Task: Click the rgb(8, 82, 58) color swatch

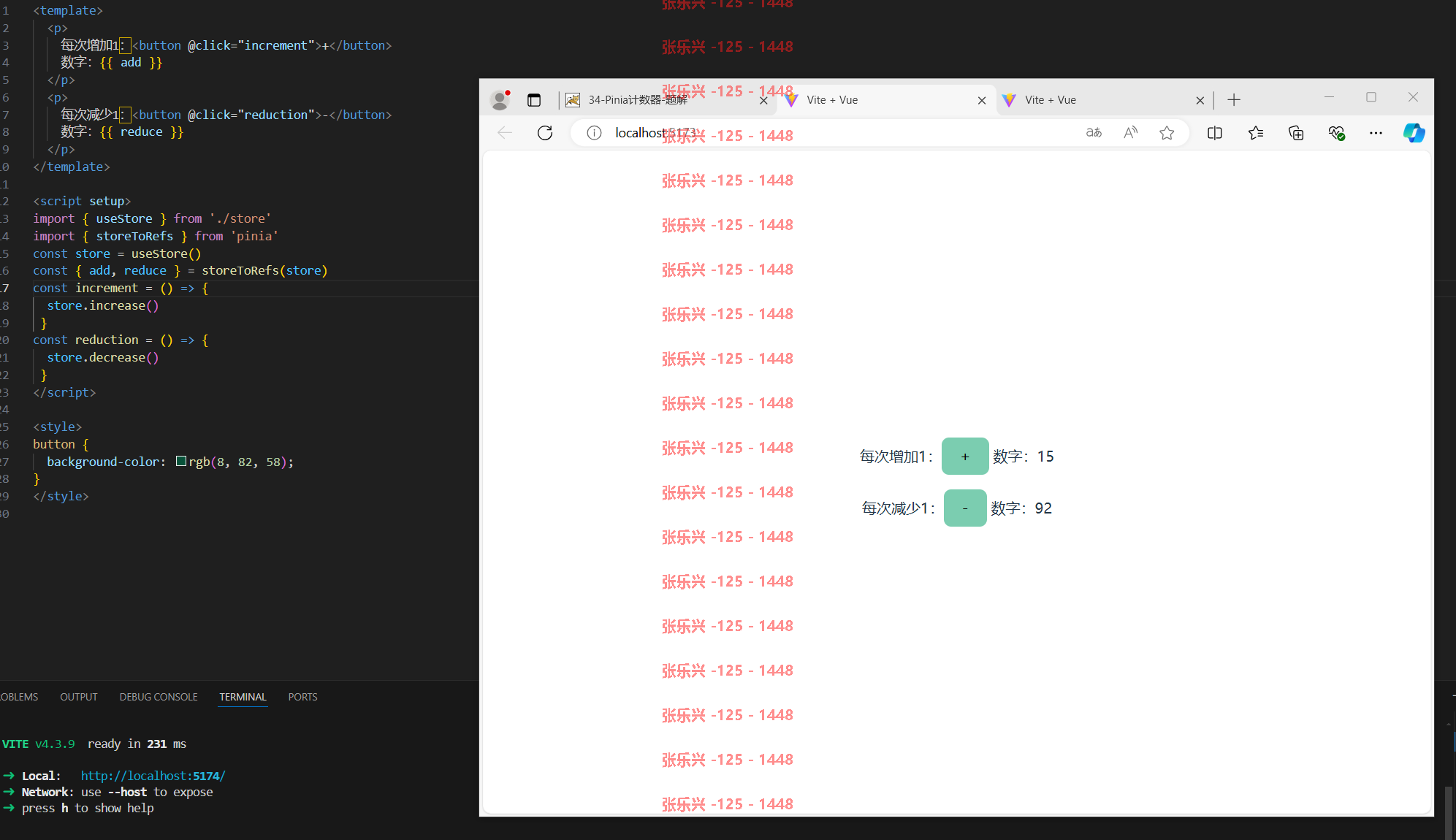Action: (x=181, y=462)
